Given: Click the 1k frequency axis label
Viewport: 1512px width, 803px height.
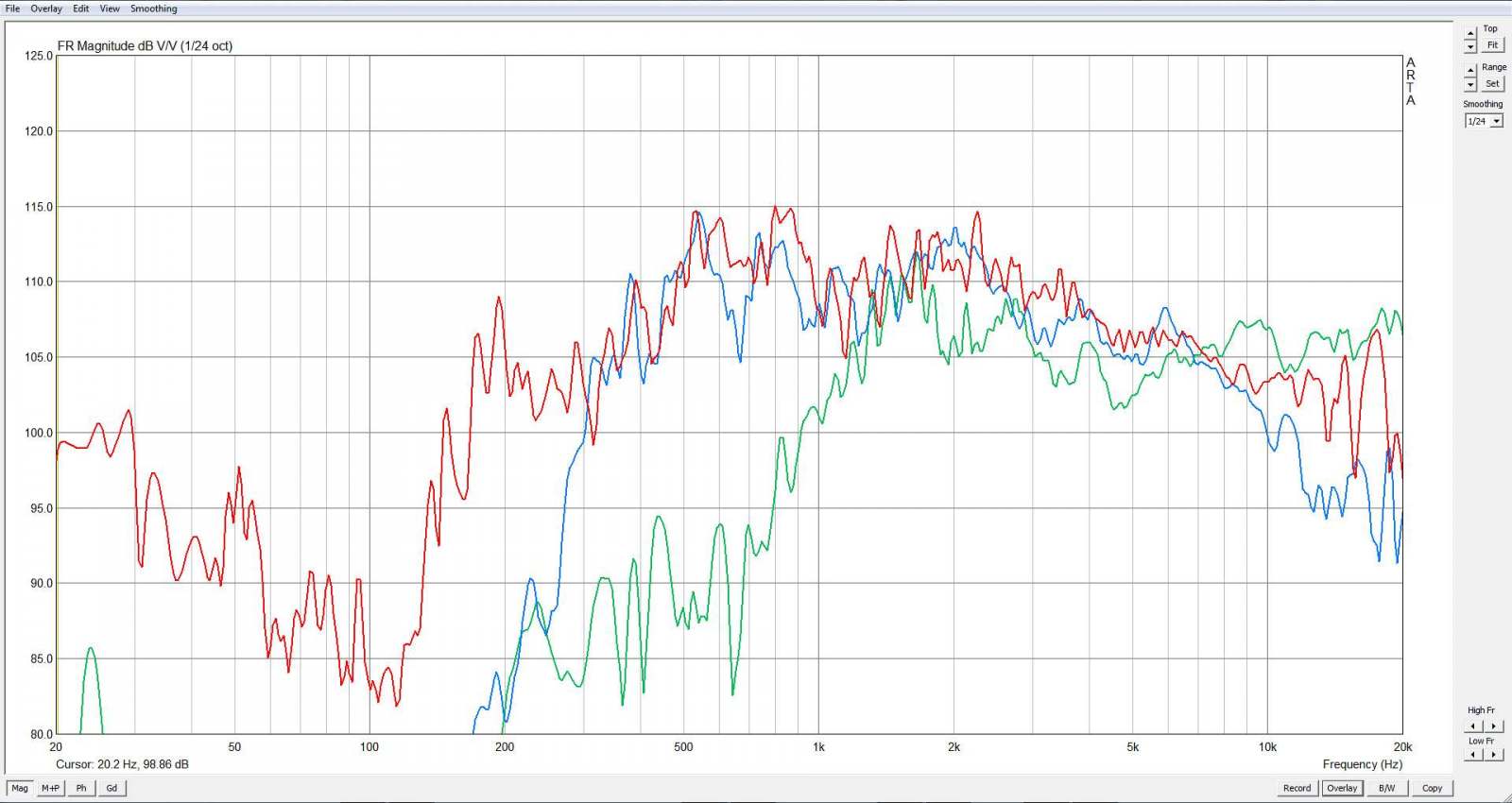Looking at the screenshot, I should pos(818,747).
